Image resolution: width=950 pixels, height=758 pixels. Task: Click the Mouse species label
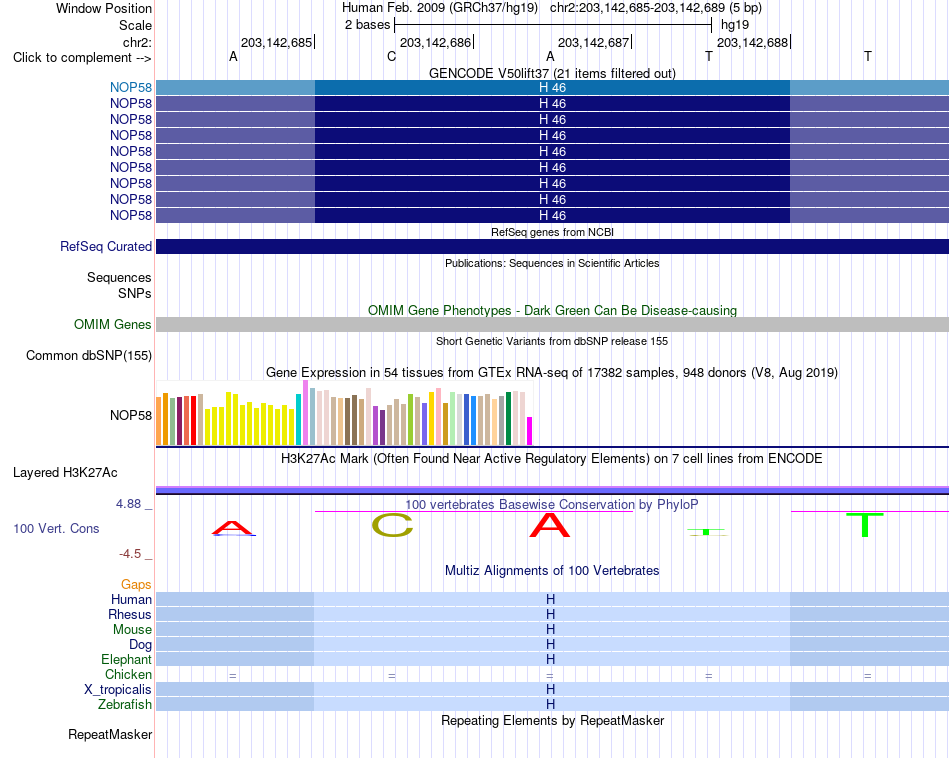(132, 630)
